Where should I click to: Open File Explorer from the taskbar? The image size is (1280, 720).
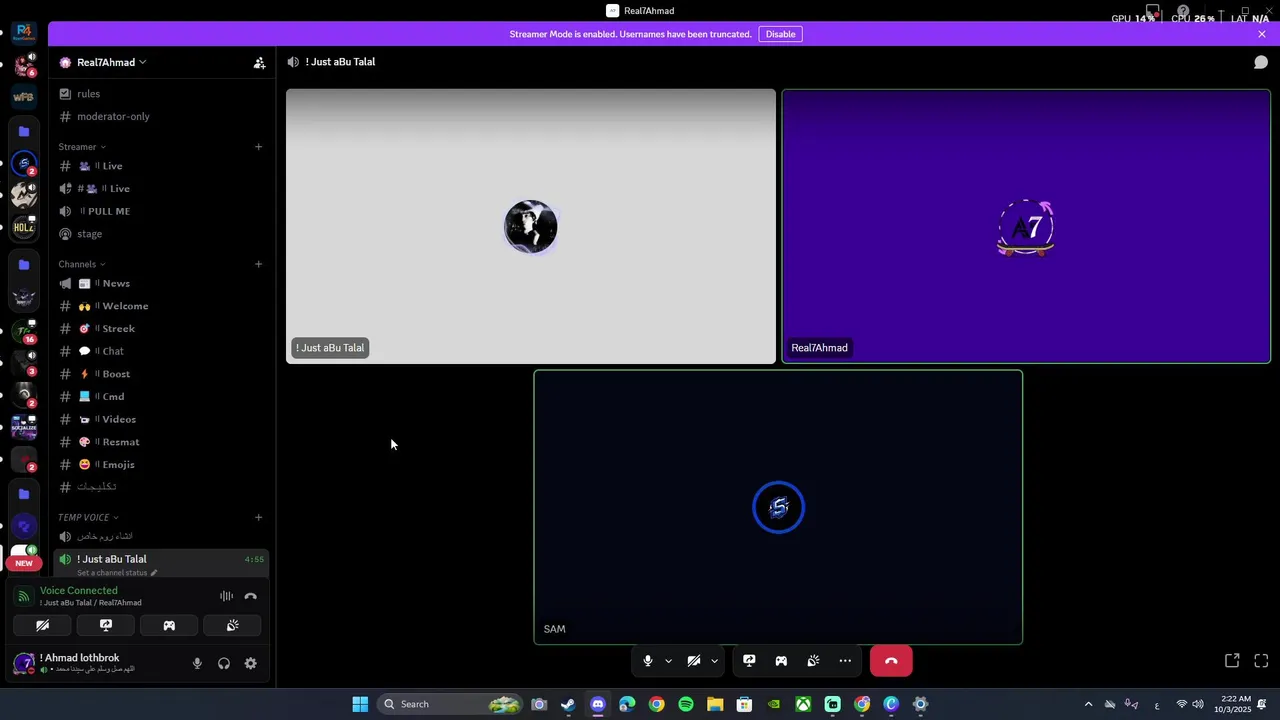[715, 704]
